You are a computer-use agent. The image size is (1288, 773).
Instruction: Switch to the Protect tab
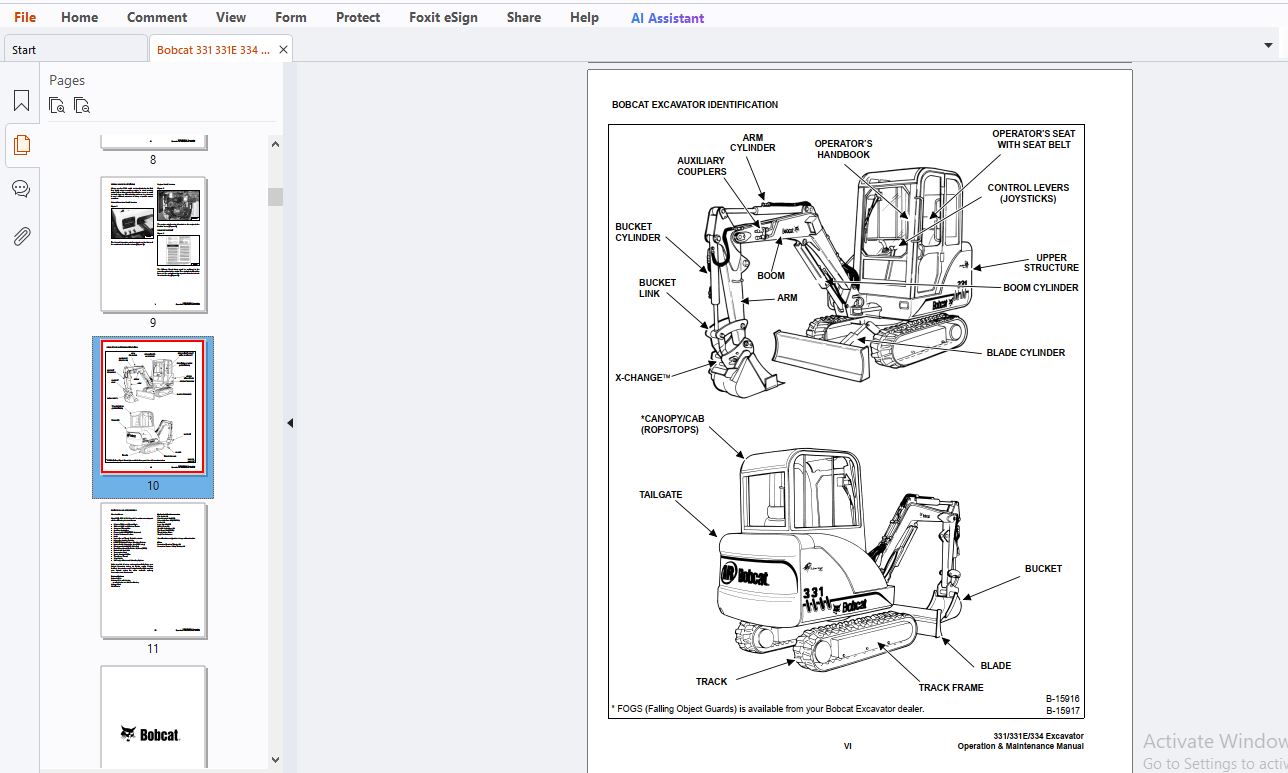pyautogui.click(x=358, y=17)
